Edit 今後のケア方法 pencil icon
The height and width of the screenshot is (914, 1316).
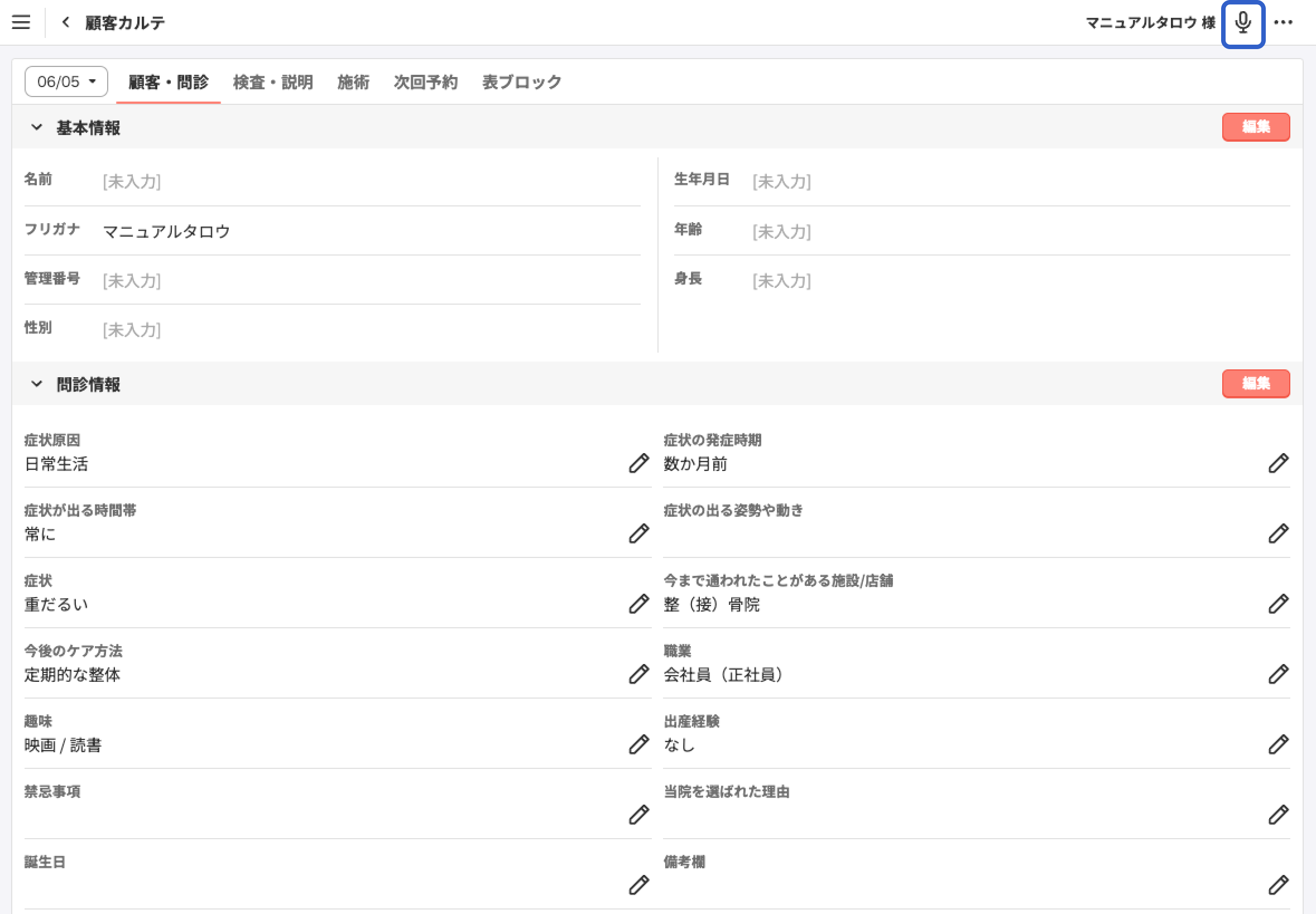(x=638, y=674)
